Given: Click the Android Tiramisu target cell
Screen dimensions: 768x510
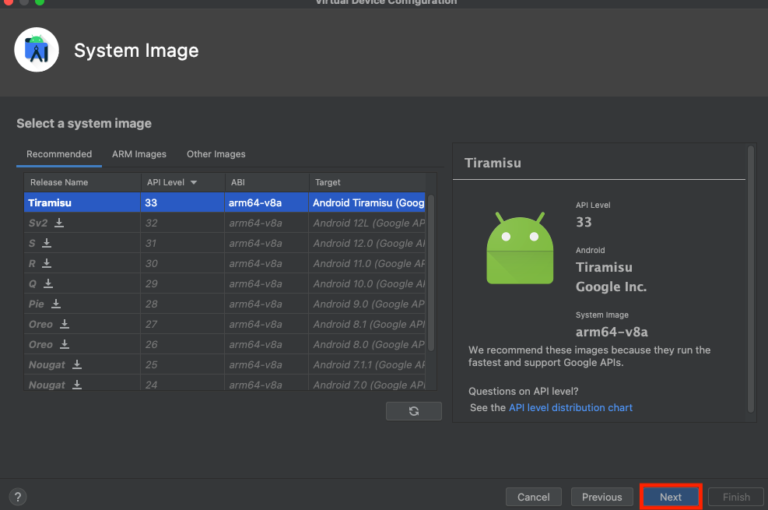Looking at the screenshot, I should [367, 202].
